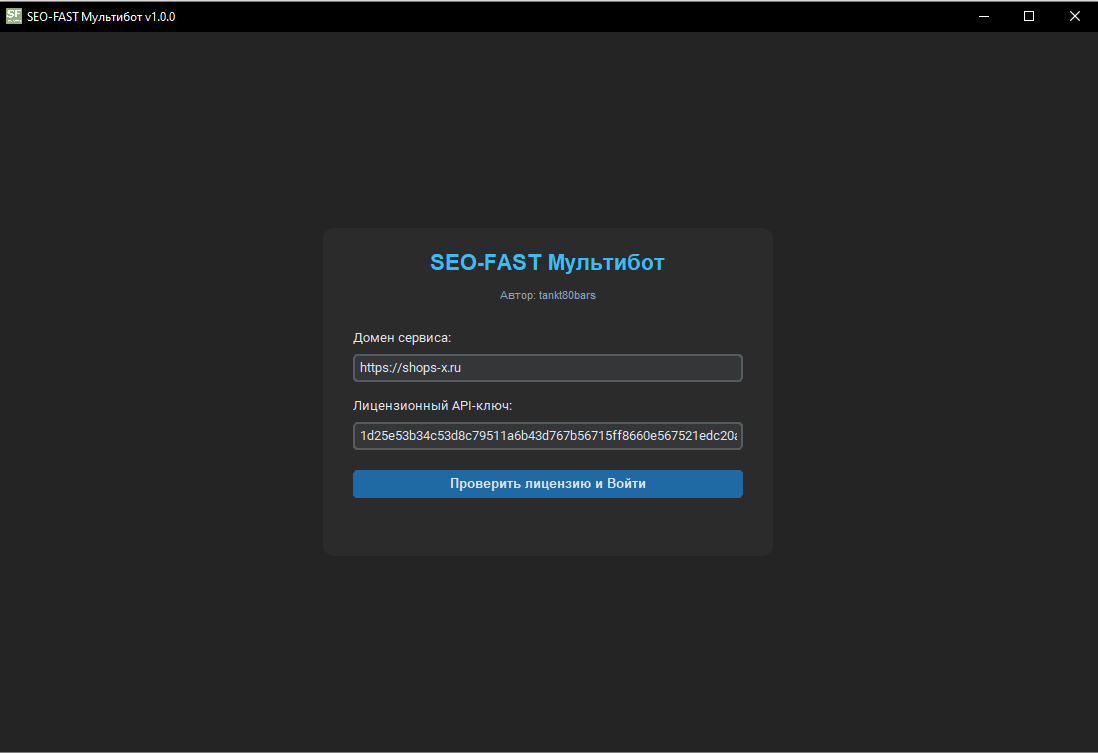This screenshot has width=1098, height=753.
Task: Click the "Лицензионный API-ключ:" label
Action: 433,406
